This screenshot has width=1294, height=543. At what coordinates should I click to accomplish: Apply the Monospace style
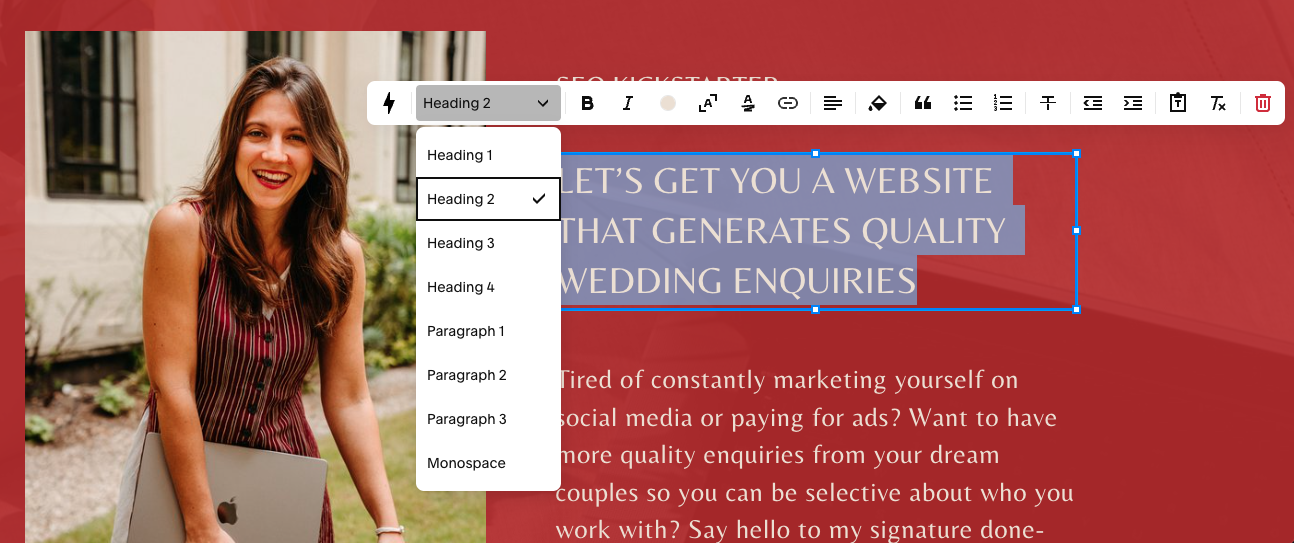pyautogui.click(x=488, y=463)
